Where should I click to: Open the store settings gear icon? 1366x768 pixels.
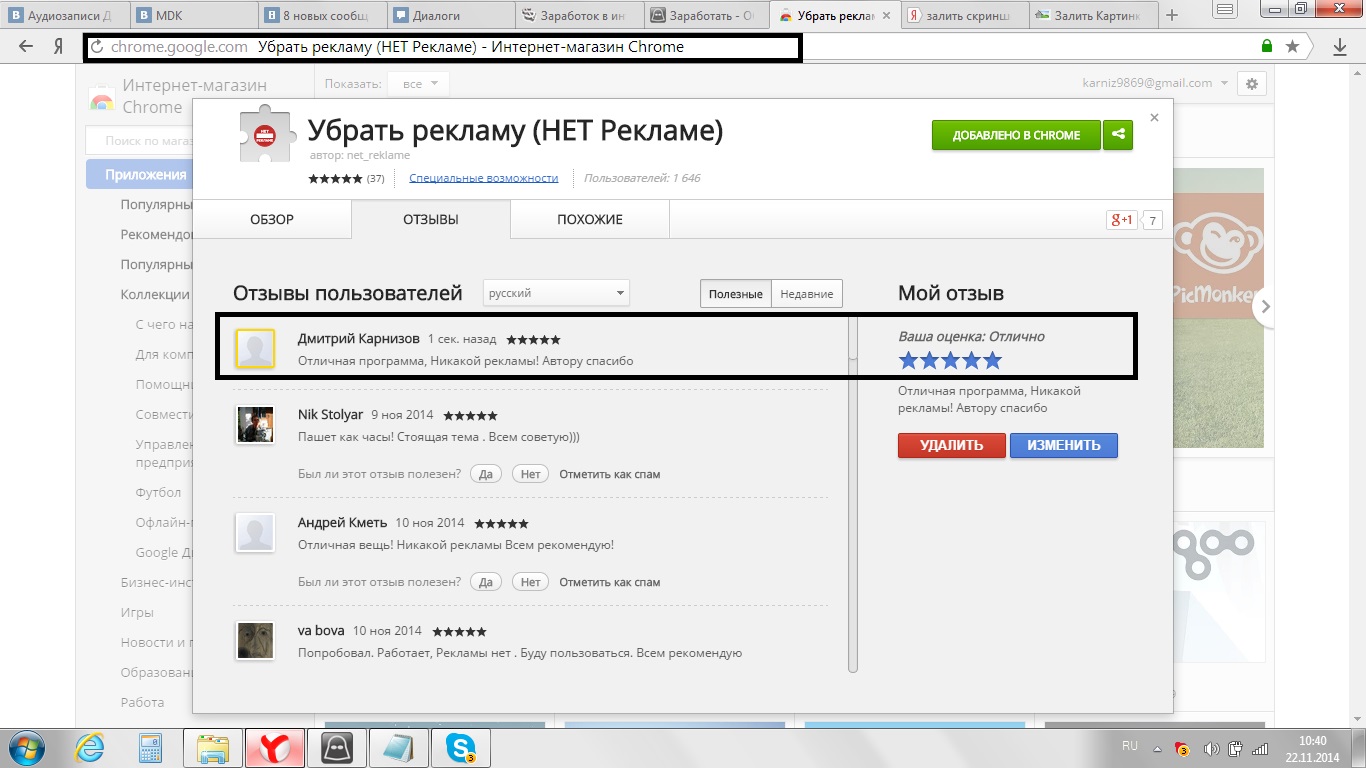click(1252, 84)
